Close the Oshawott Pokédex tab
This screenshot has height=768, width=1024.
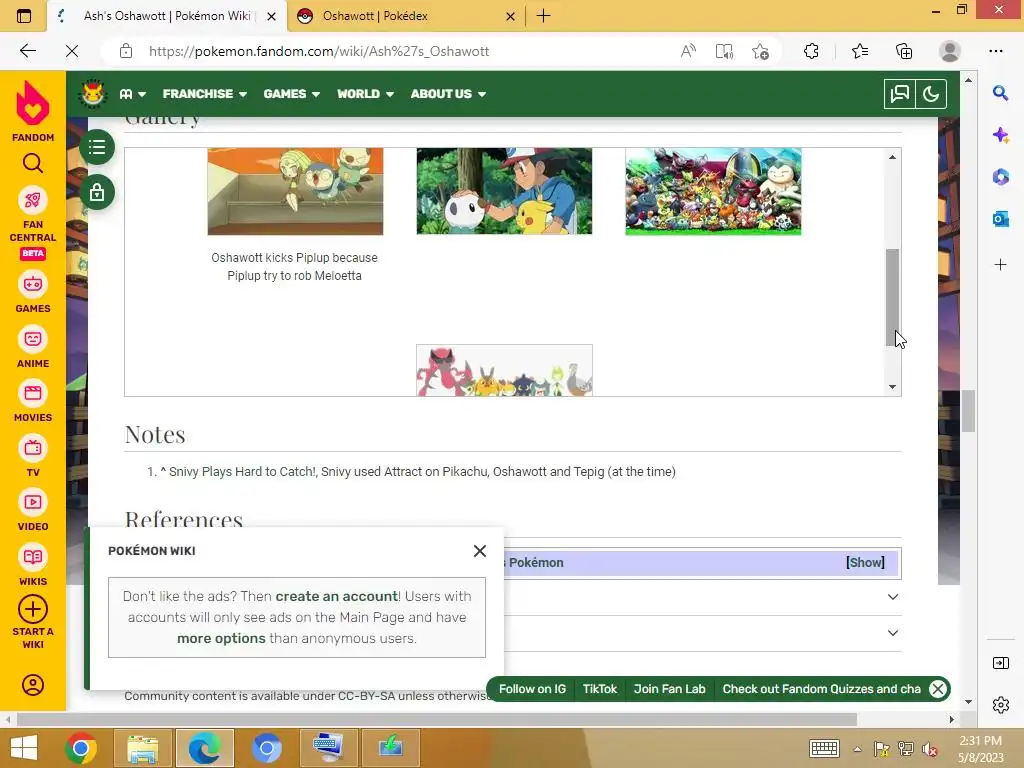[511, 16]
